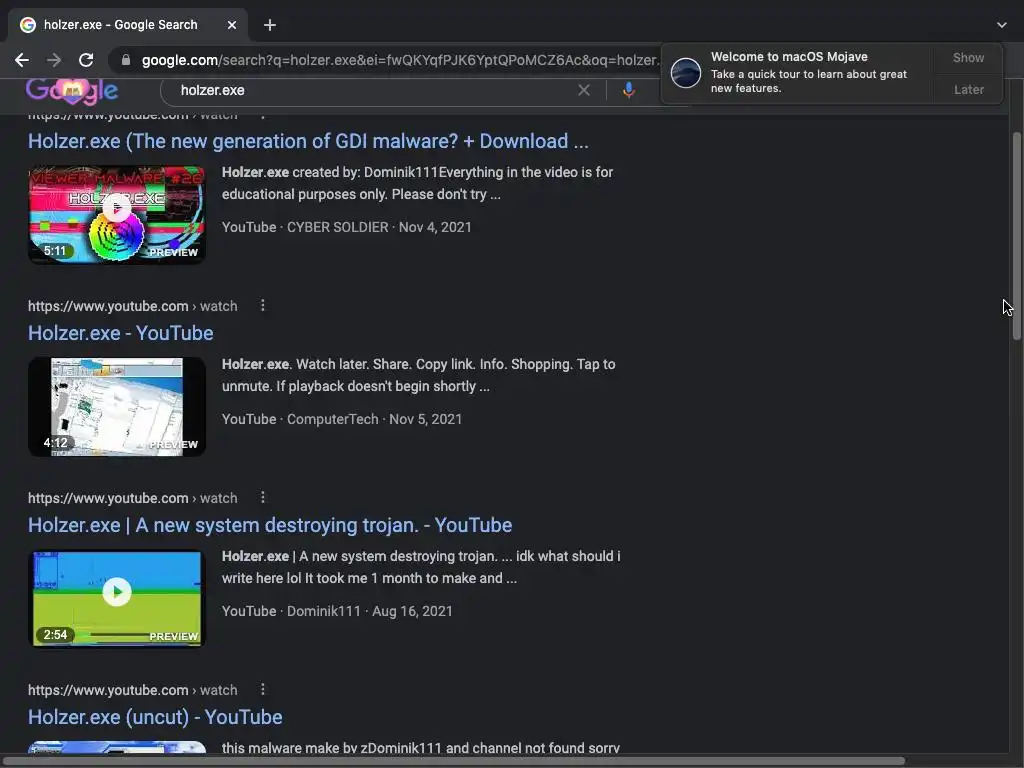Image resolution: width=1024 pixels, height=768 pixels.
Task: Open 'Holzer.exe (uncut) - YouTube' result
Action: pyautogui.click(x=155, y=717)
